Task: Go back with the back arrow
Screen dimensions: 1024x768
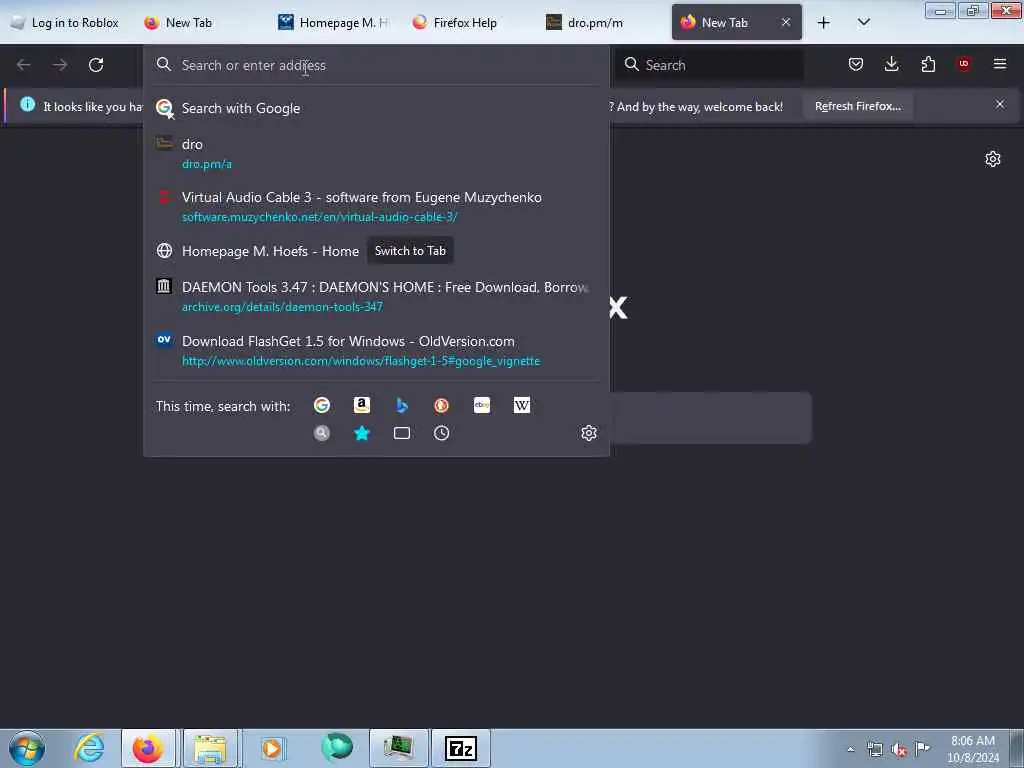Action: pyautogui.click(x=24, y=65)
